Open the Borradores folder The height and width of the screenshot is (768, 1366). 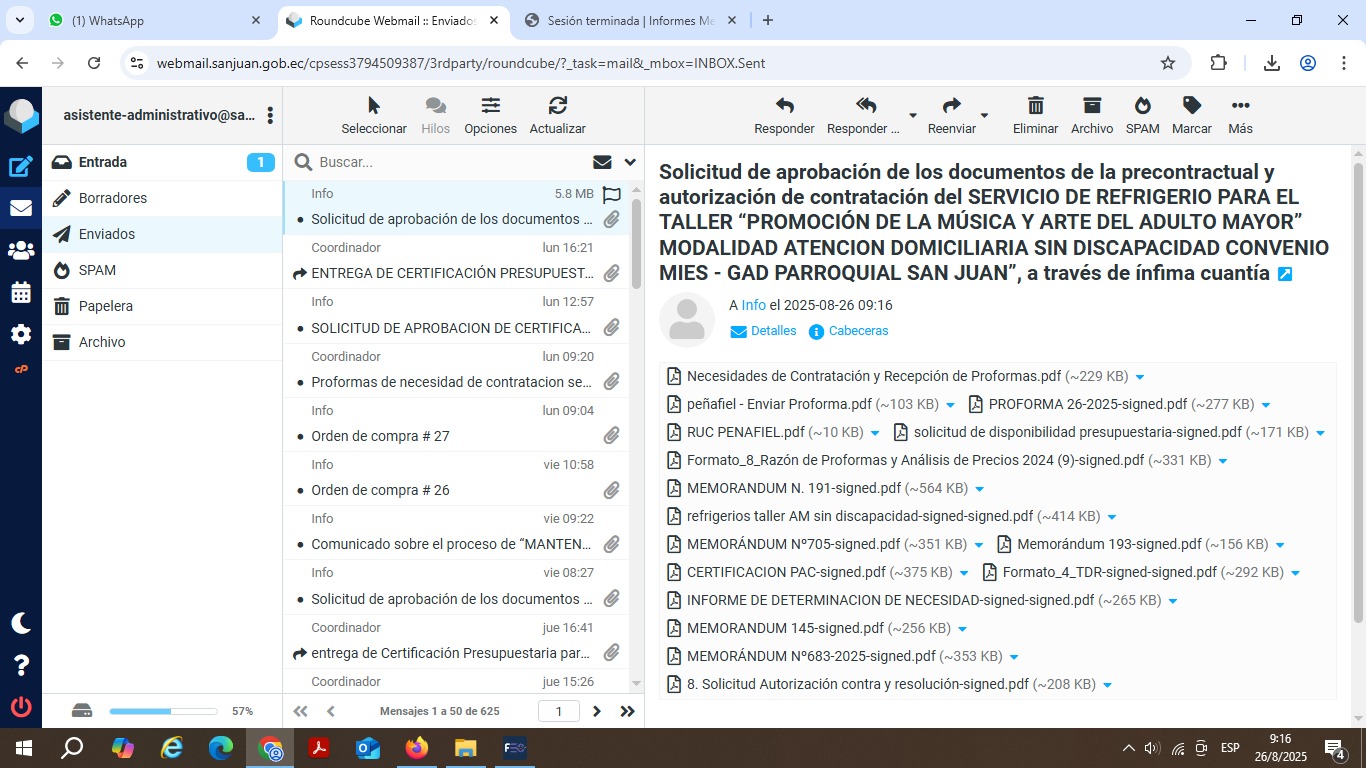[113, 198]
